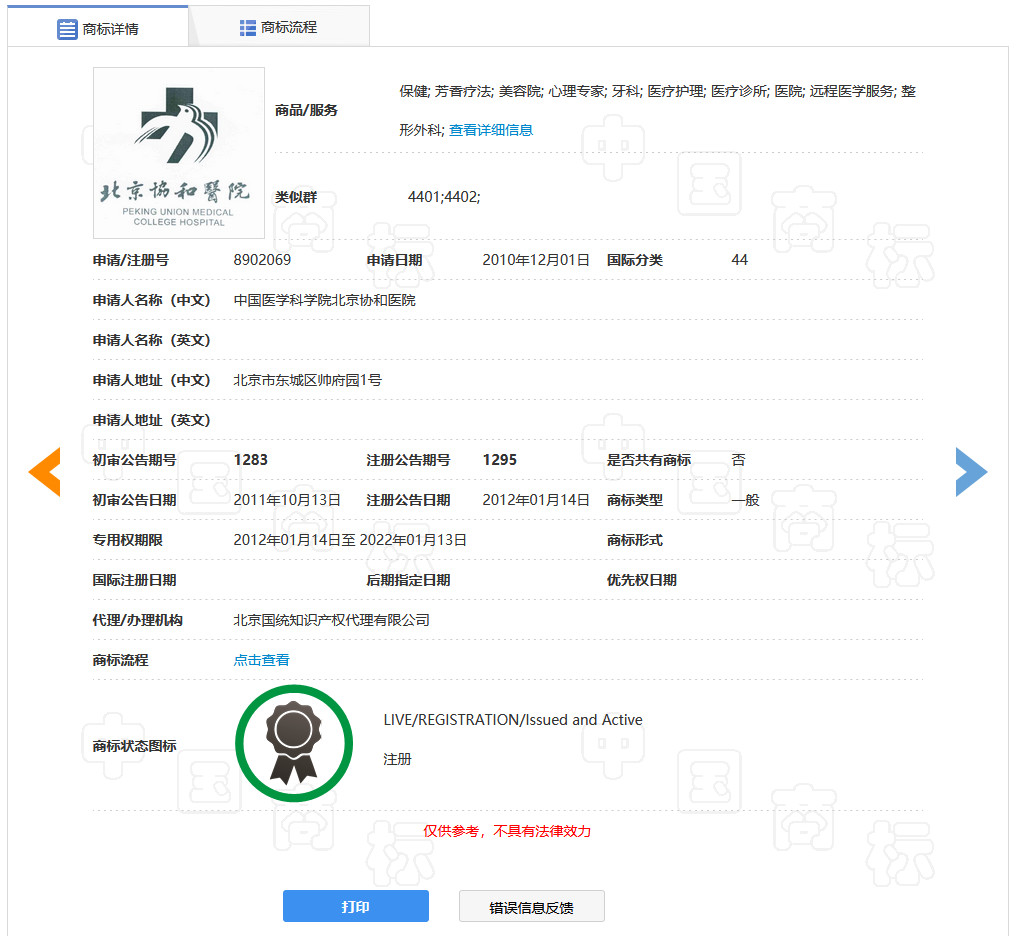Select LIVE/REGISTRATION/Issued and Active status text
1016x936 pixels.
pos(513,720)
